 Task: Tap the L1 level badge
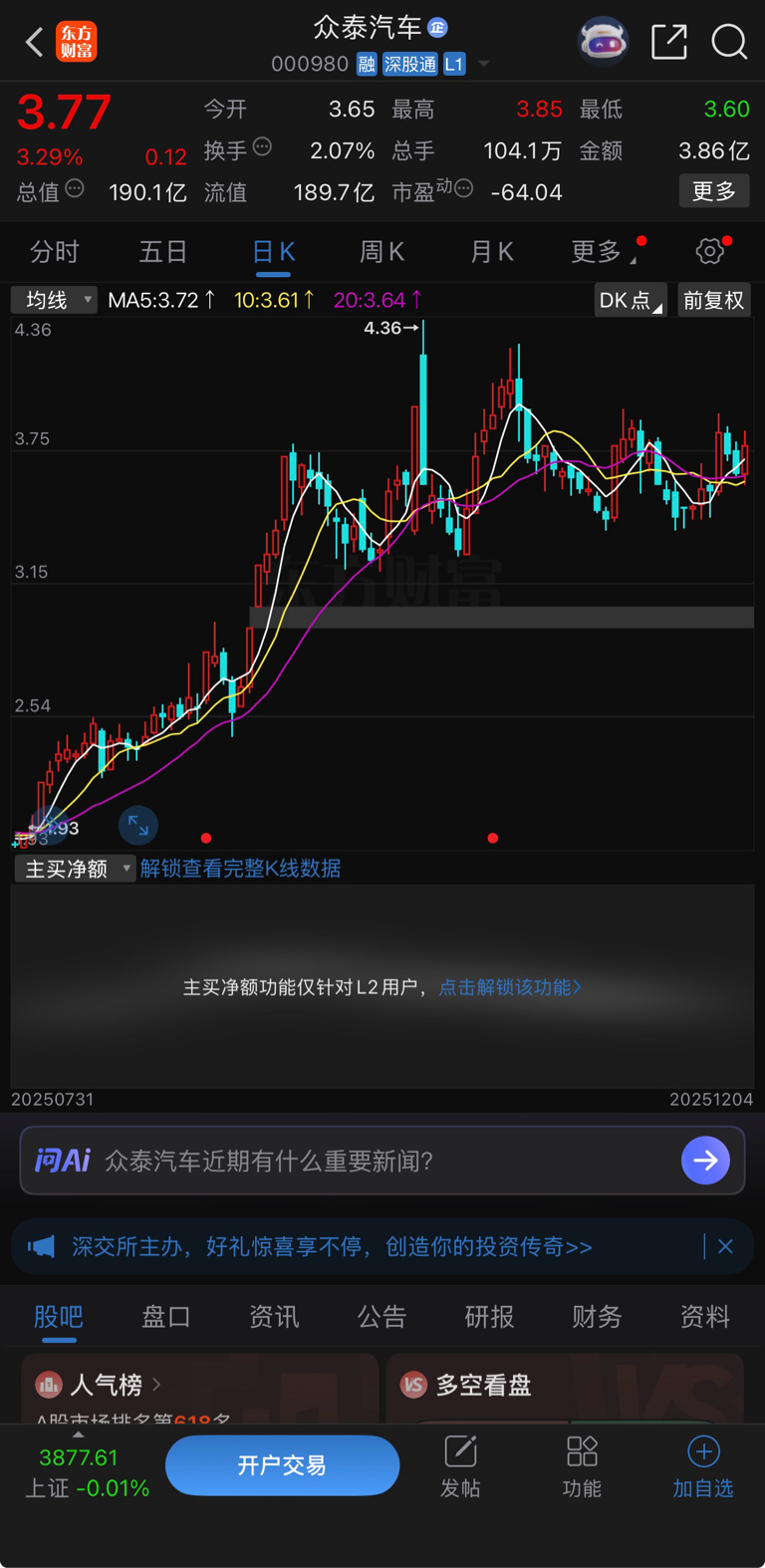coord(454,65)
